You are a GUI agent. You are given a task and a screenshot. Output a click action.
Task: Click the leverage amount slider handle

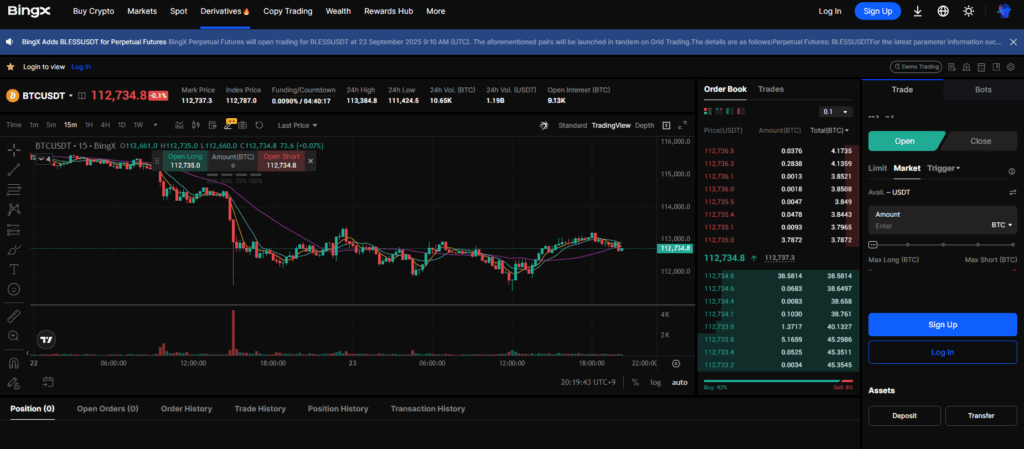tap(873, 245)
